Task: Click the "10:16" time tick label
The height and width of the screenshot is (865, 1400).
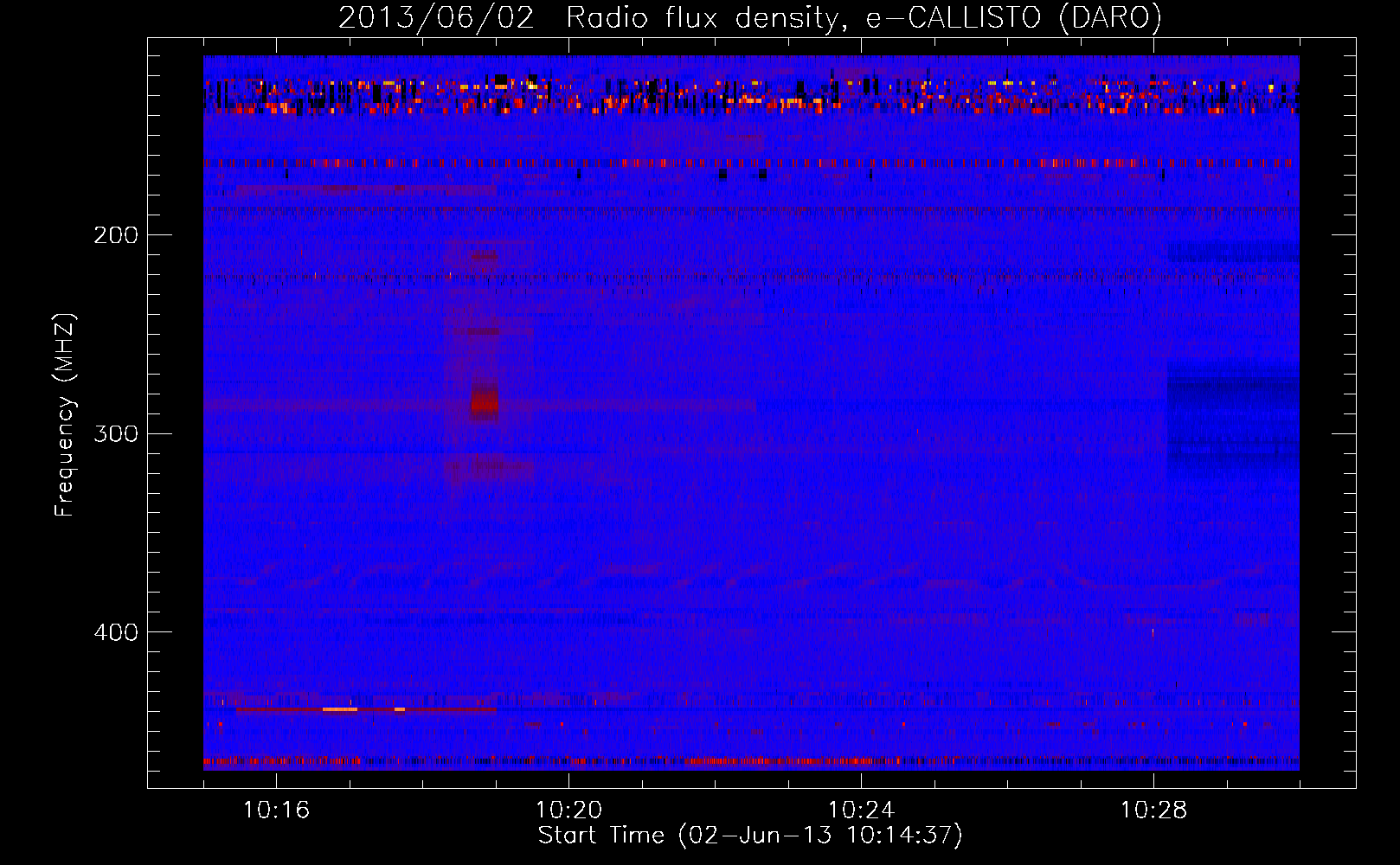Action: coord(276,810)
